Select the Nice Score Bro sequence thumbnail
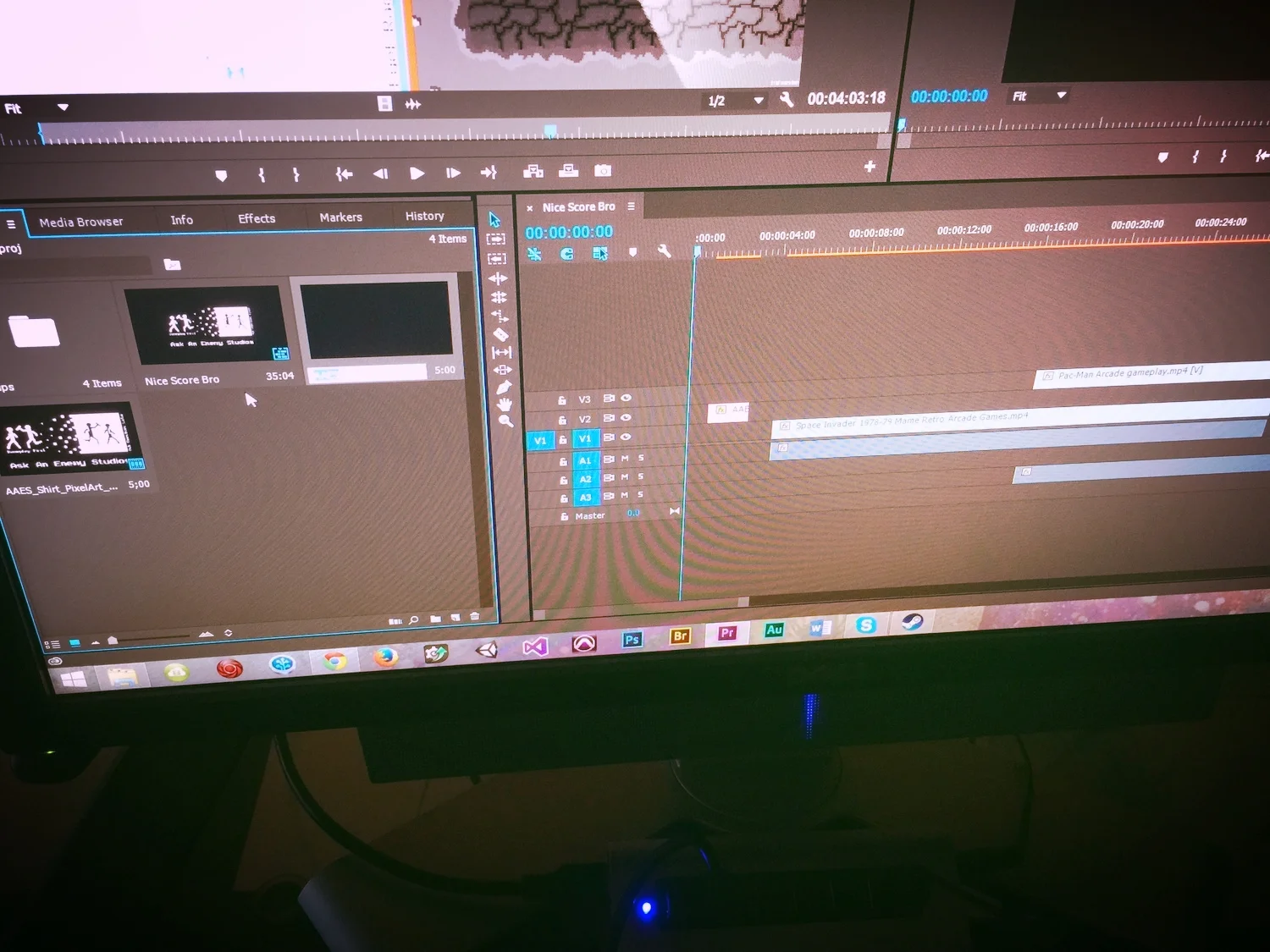 pyautogui.click(x=206, y=325)
